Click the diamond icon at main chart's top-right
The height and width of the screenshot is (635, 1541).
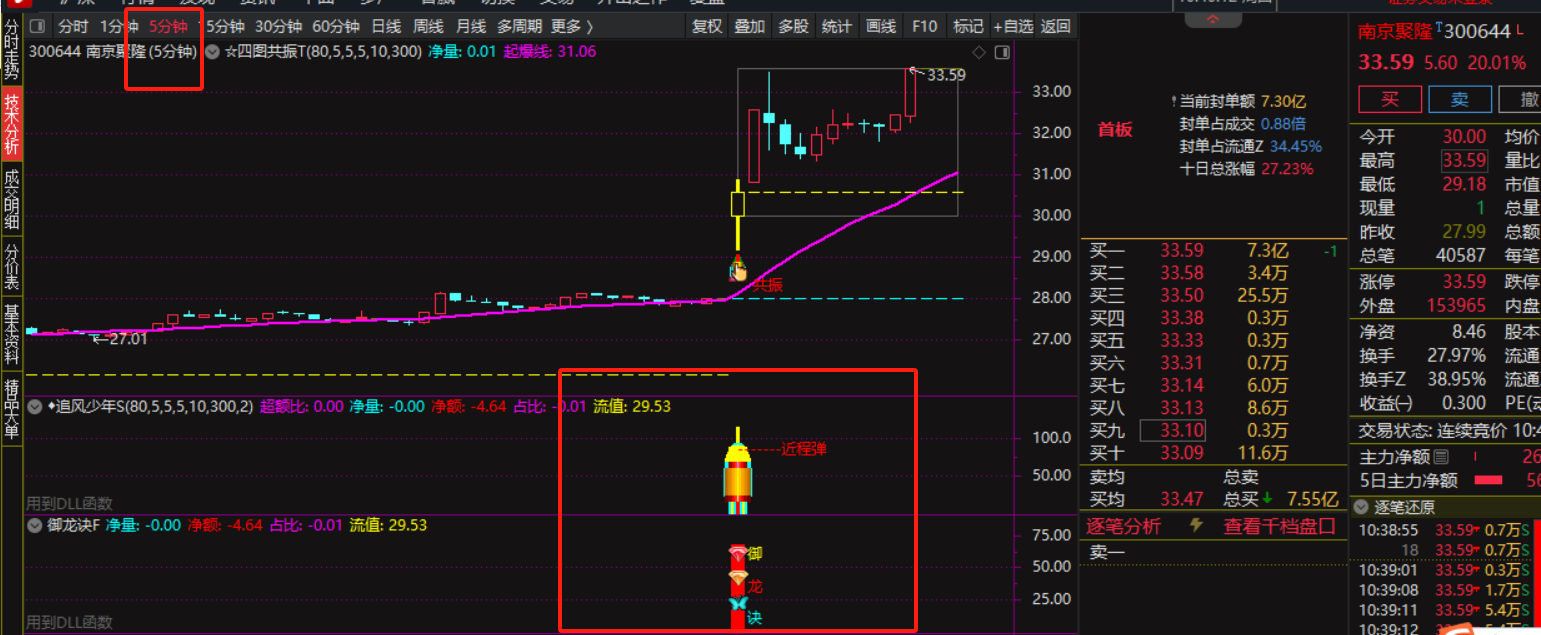(x=979, y=52)
